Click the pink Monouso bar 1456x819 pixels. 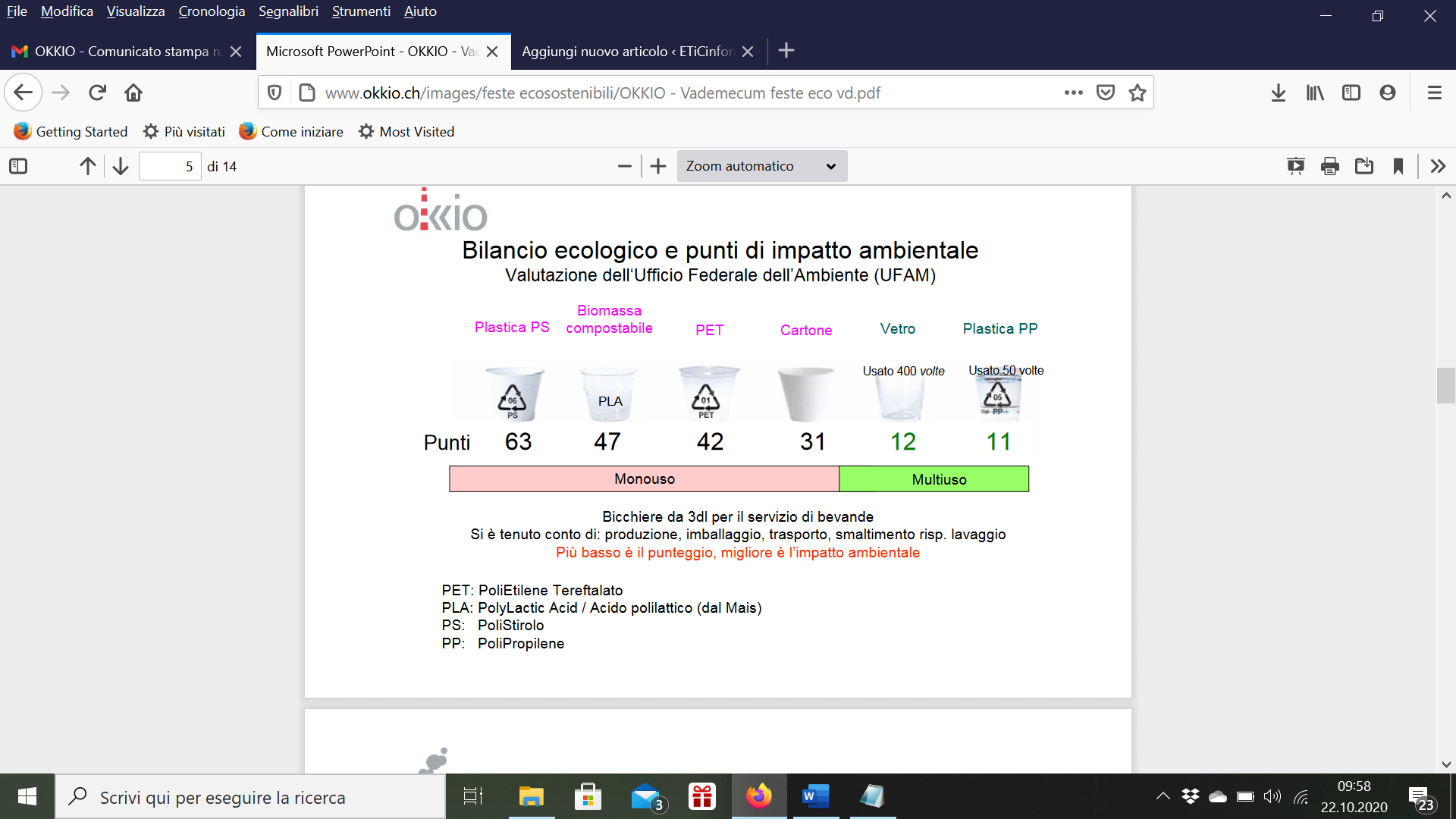[645, 479]
